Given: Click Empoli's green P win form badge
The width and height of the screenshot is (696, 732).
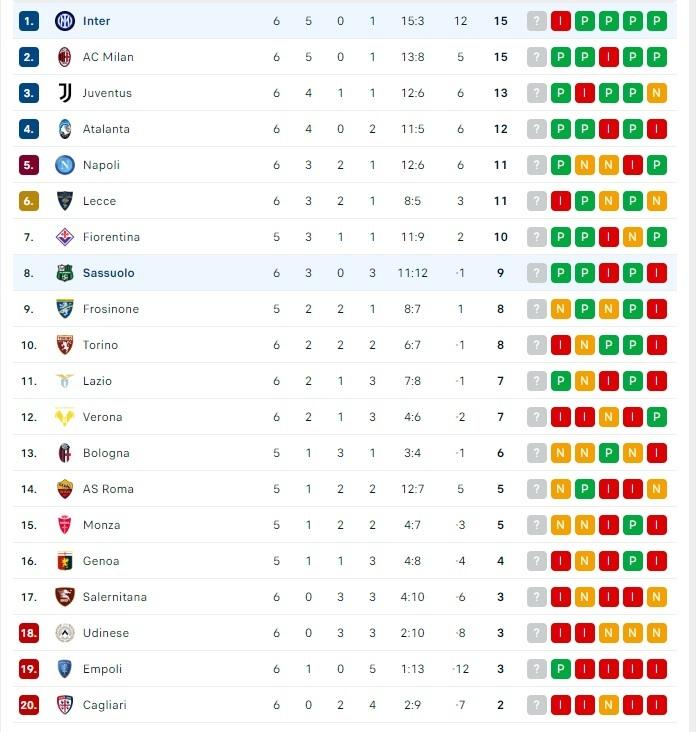Looking at the screenshot, I should [560, 669].
